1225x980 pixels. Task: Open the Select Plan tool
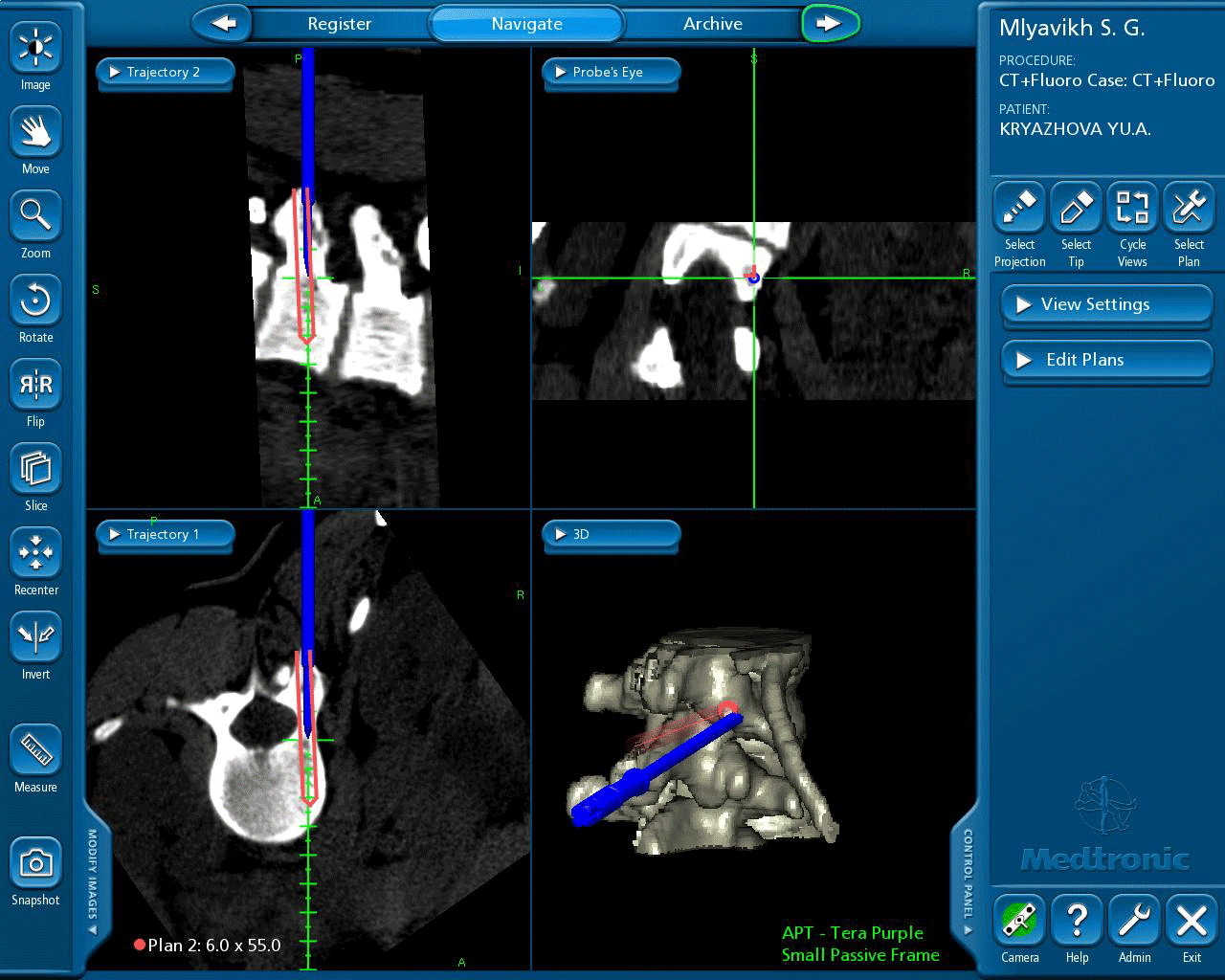(1189, 209)
